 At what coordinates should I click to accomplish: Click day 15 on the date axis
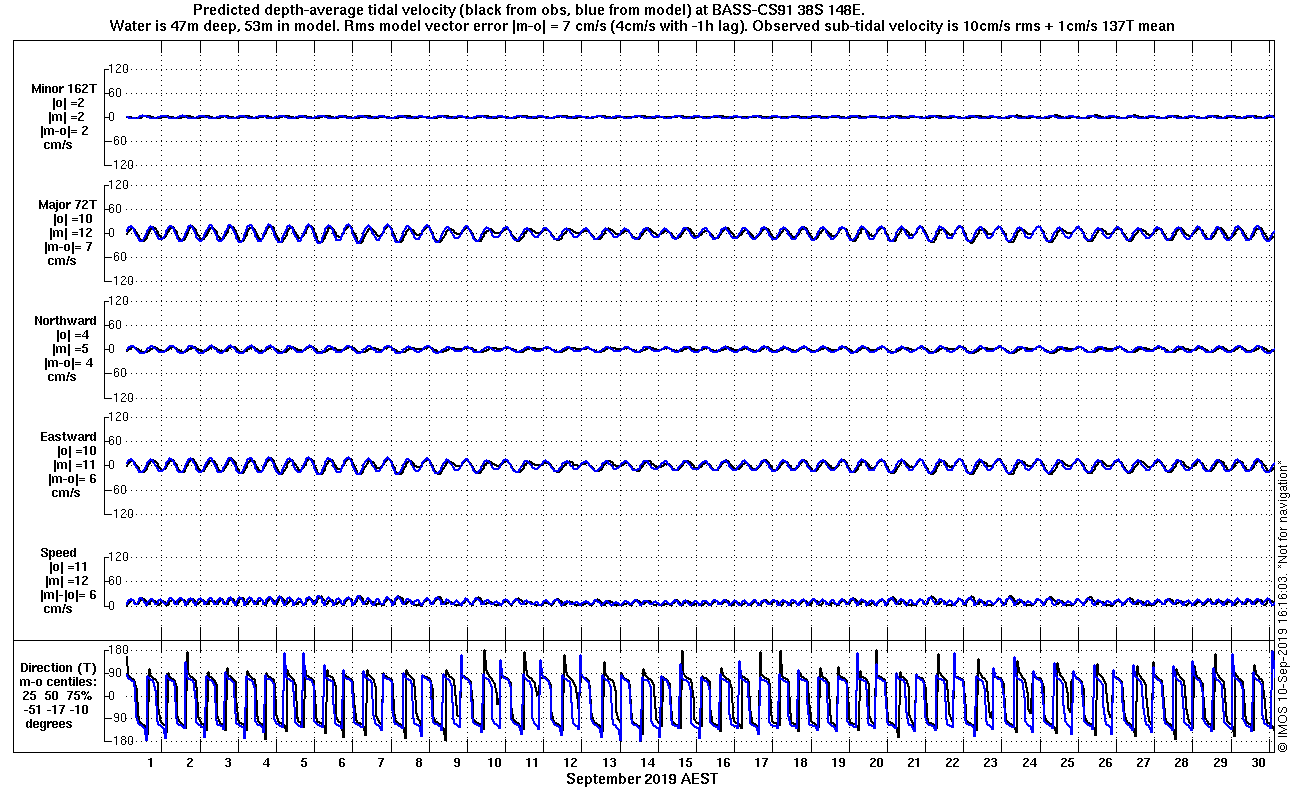685,763
